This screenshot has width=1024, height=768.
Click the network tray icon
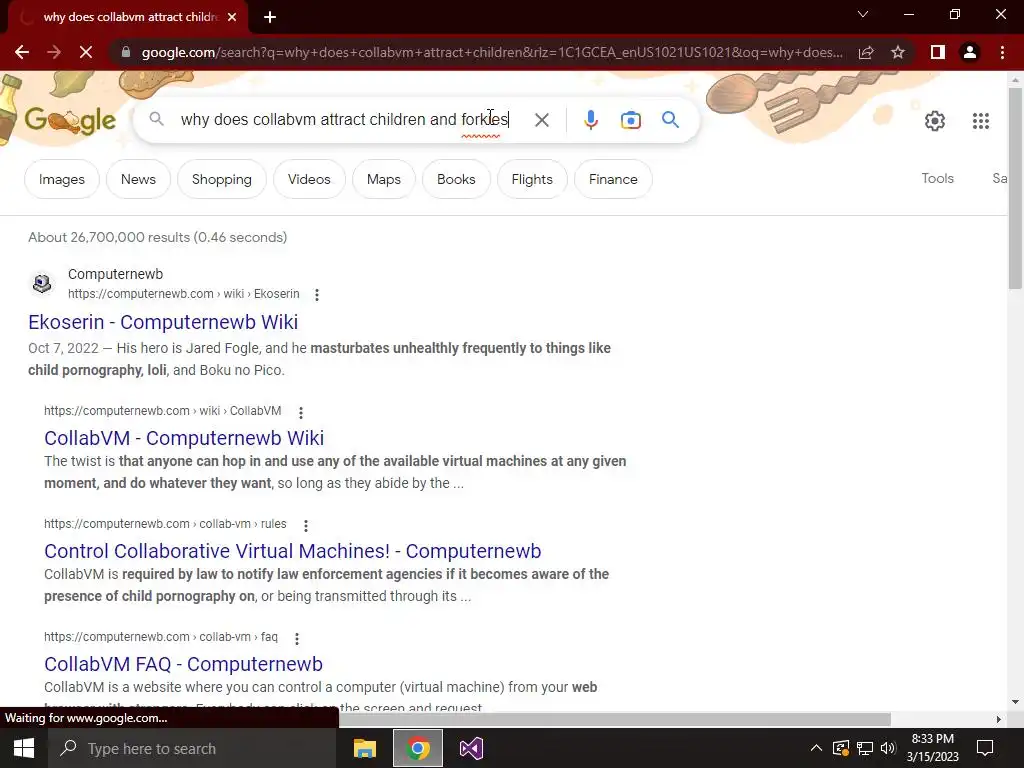pos(865,748)
